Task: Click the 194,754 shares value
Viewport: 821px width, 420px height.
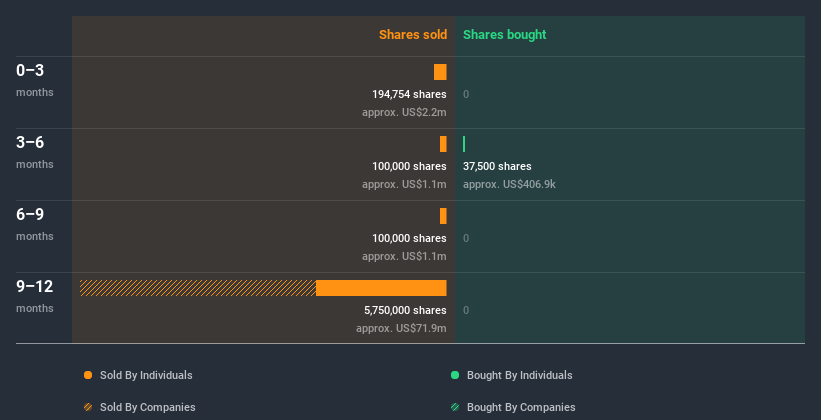Action: click(x=409, y=94)
